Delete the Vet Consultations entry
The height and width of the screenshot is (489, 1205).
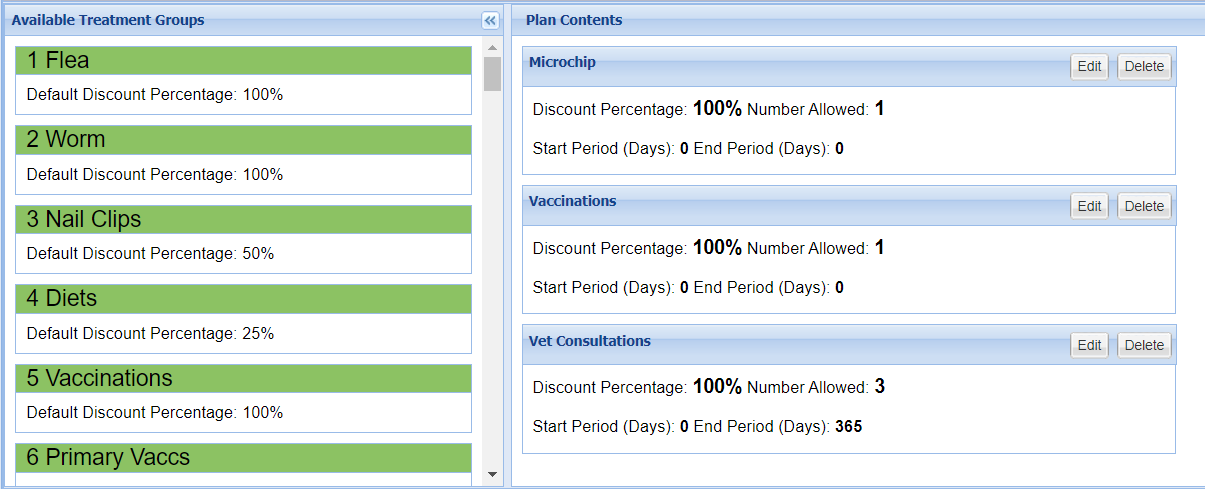click(1144, 345)
